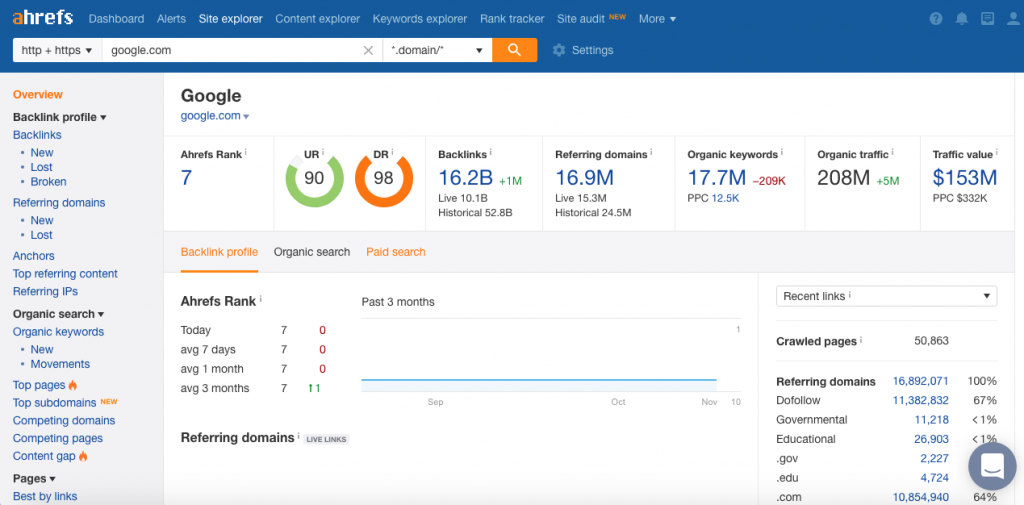Collapse the Pages sidebar section
Image resolution: width=1024 pixels, height=505 pixels.
click(x=34, y=478)
